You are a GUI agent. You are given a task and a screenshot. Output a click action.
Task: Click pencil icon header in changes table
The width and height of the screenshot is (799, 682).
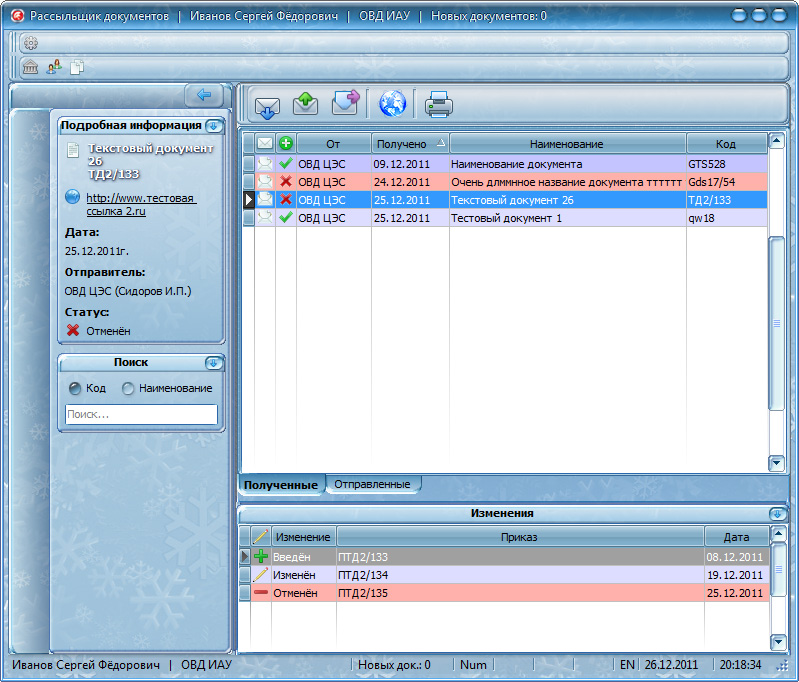point(260,537)
